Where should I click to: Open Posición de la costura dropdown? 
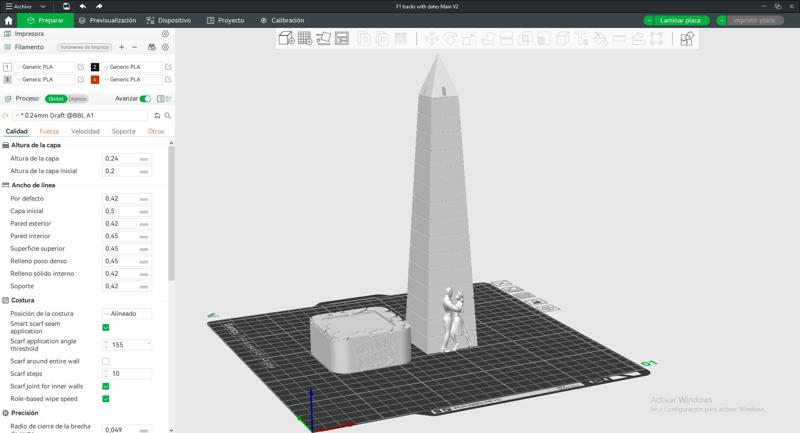coord(127,314)
